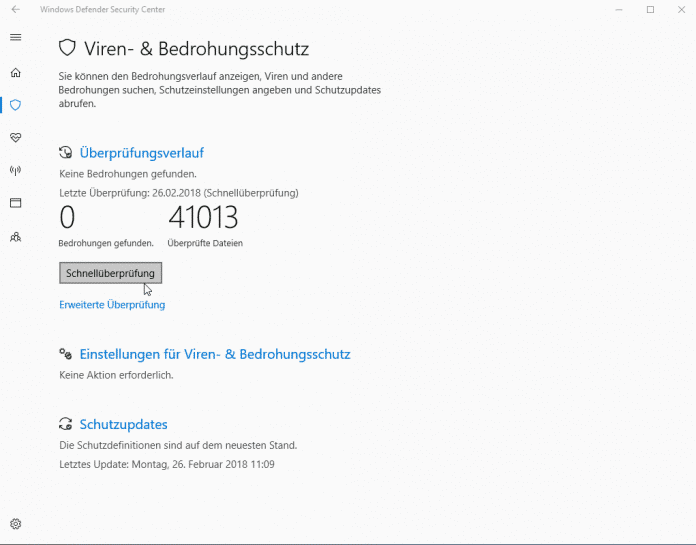This screenshot has width=696, height=545.
Task: Click the settings gears icon beside Einstellungen
Action: [x=66, y=354]
